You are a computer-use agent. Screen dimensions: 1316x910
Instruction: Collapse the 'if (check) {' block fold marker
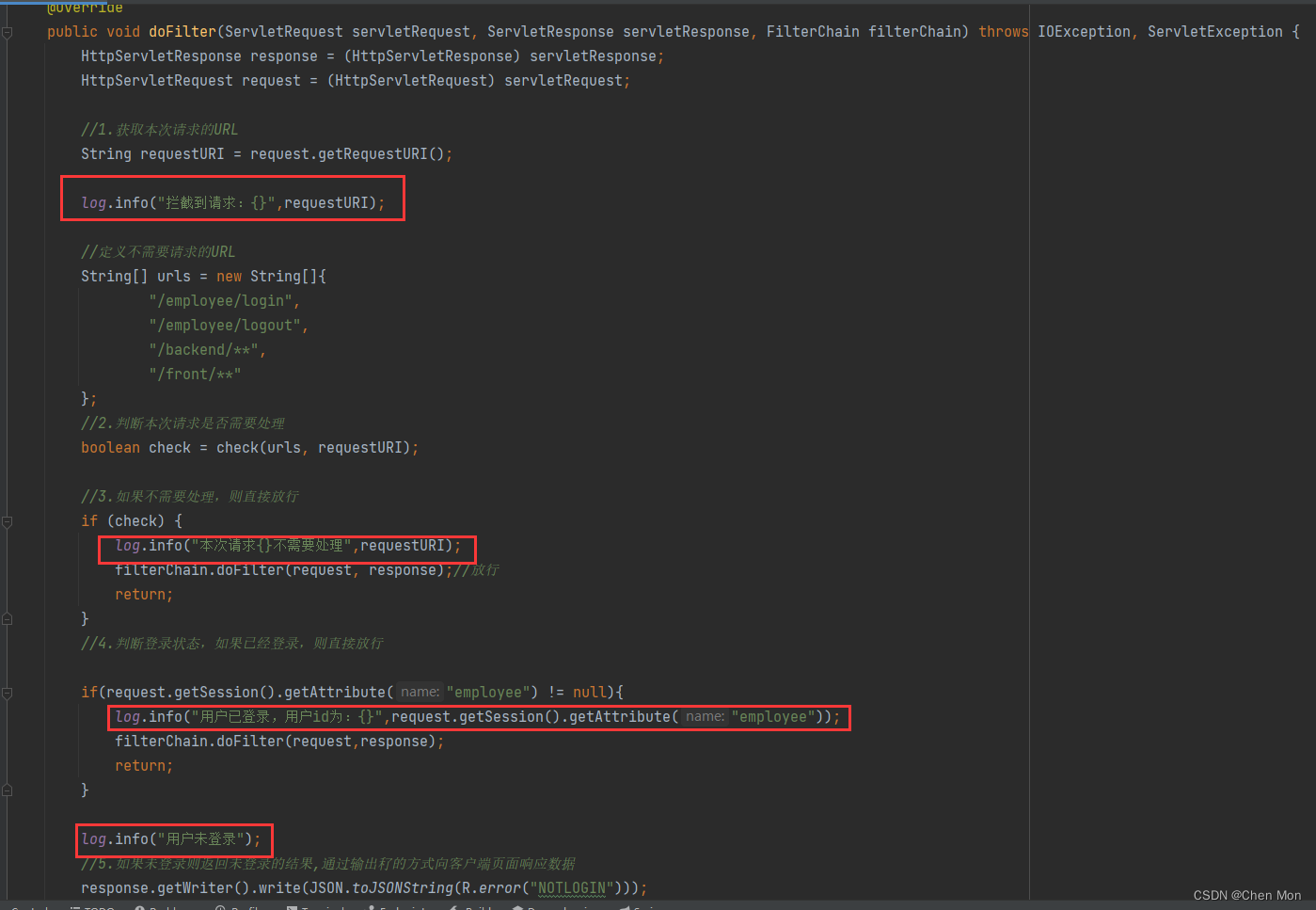pyautogui.click(x=7, y=521)
